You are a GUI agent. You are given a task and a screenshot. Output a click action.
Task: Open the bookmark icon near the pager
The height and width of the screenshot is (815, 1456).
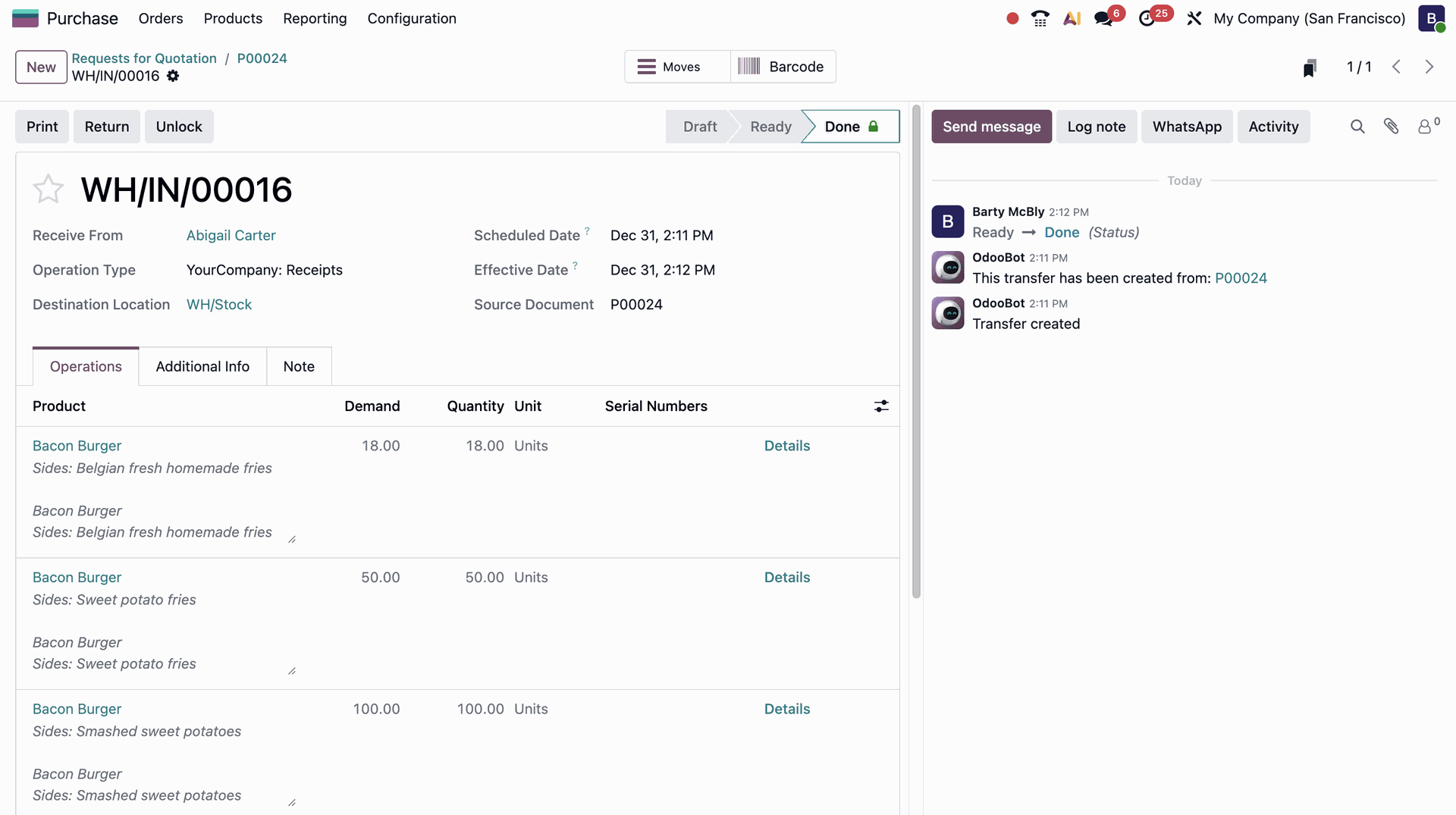tap(1310, 67)
